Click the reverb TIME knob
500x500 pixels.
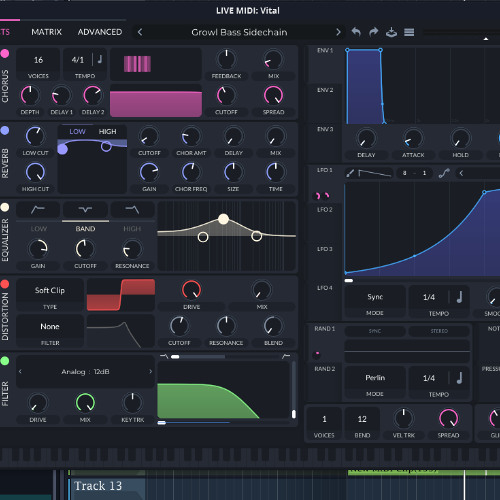[275, 172]
